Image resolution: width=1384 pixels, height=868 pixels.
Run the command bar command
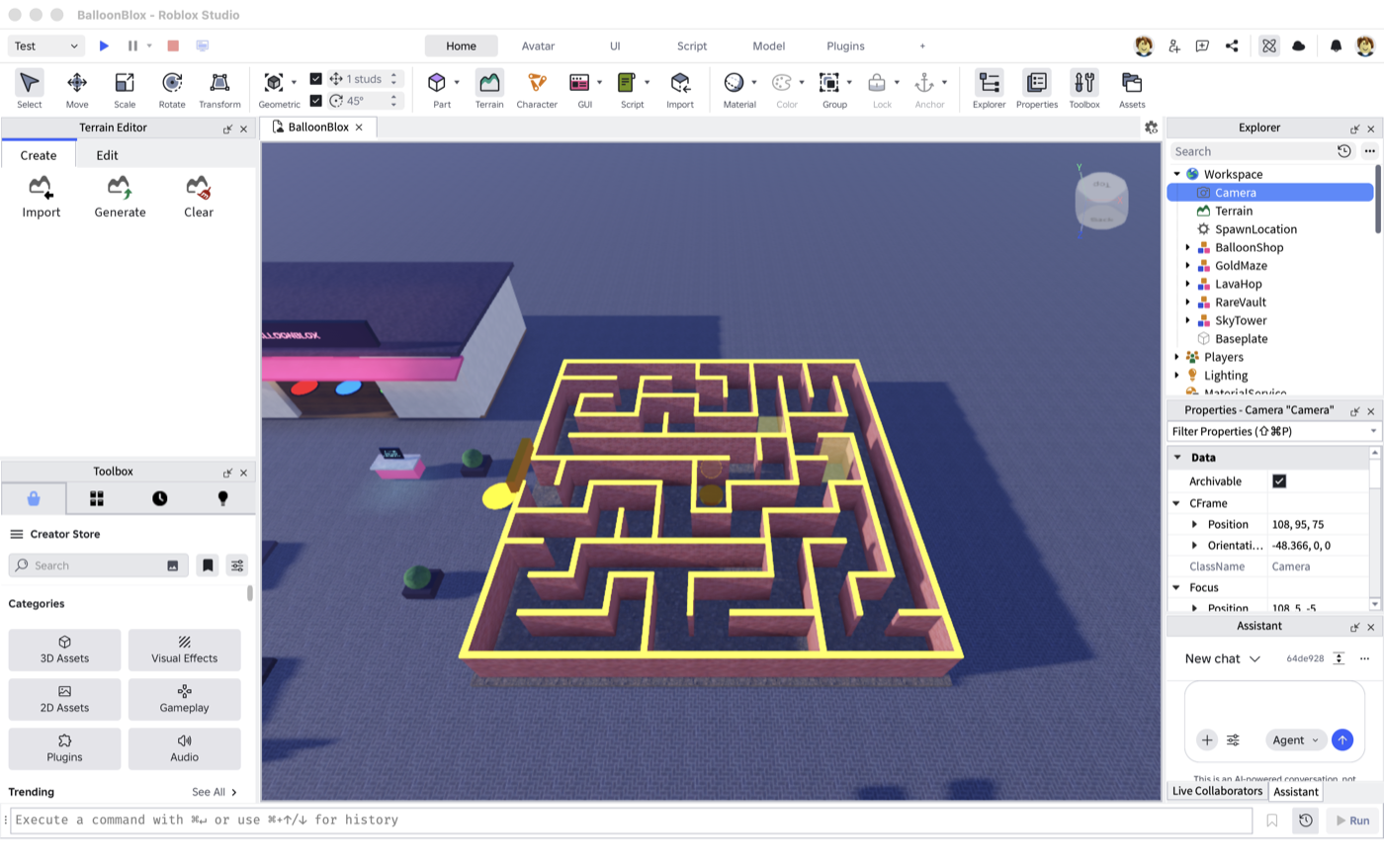1351,821
